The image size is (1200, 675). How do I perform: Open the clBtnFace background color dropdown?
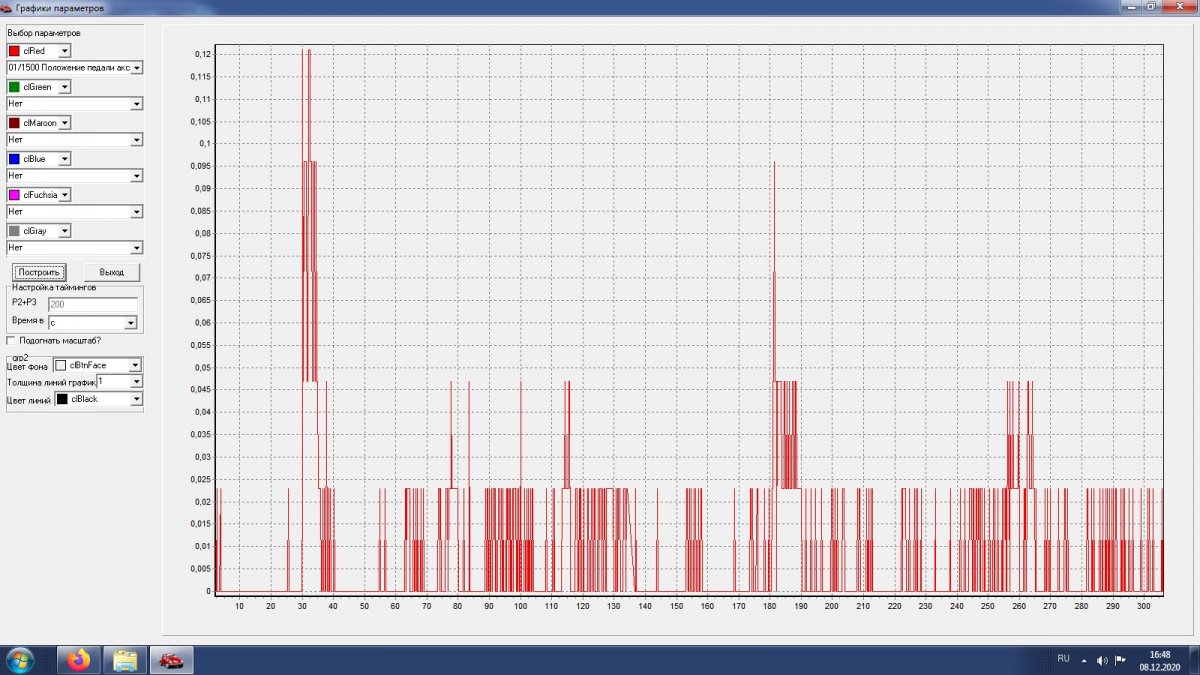(x=135, y=365)
